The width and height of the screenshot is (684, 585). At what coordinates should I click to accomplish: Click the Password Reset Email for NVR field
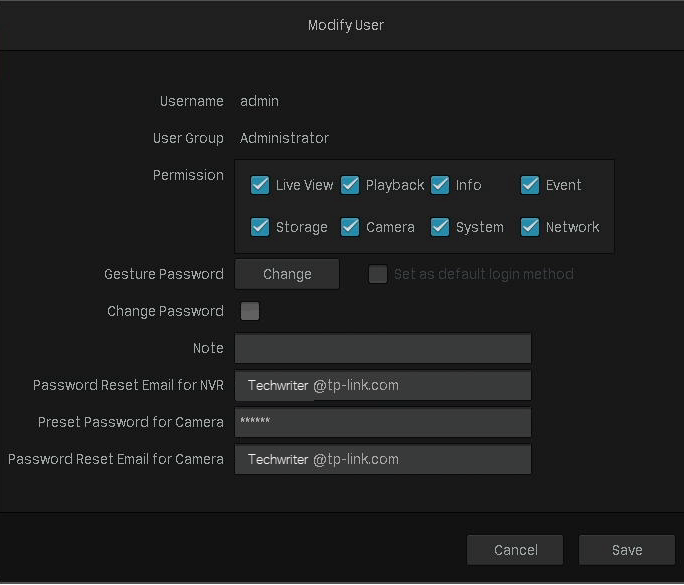383,385
